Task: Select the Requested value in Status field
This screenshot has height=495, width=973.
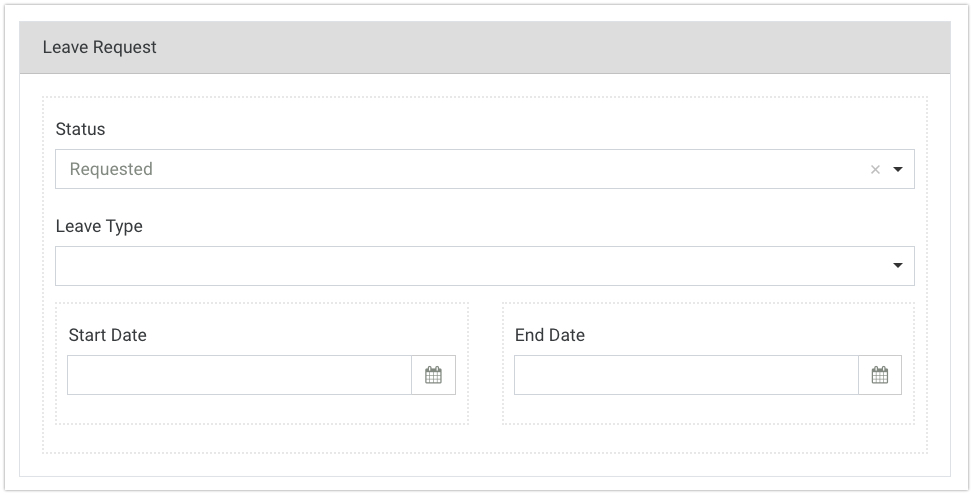Action: [111, 170]
